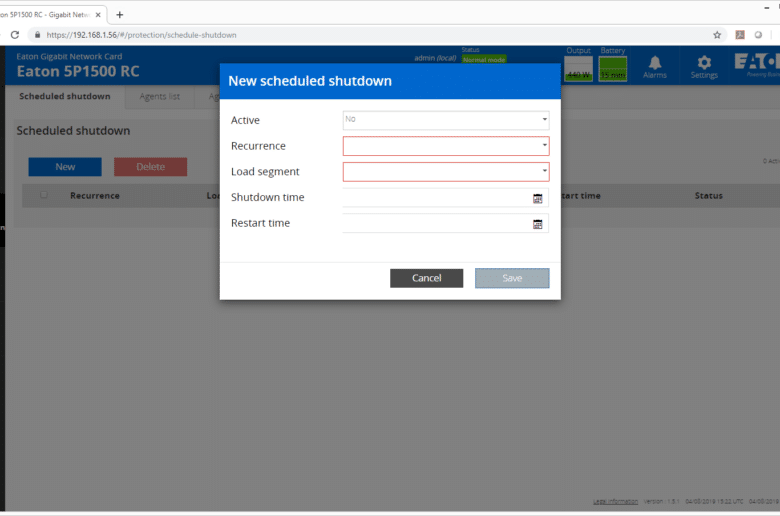
Task: Open the Legal information link
Action: (x=615, y=501)
